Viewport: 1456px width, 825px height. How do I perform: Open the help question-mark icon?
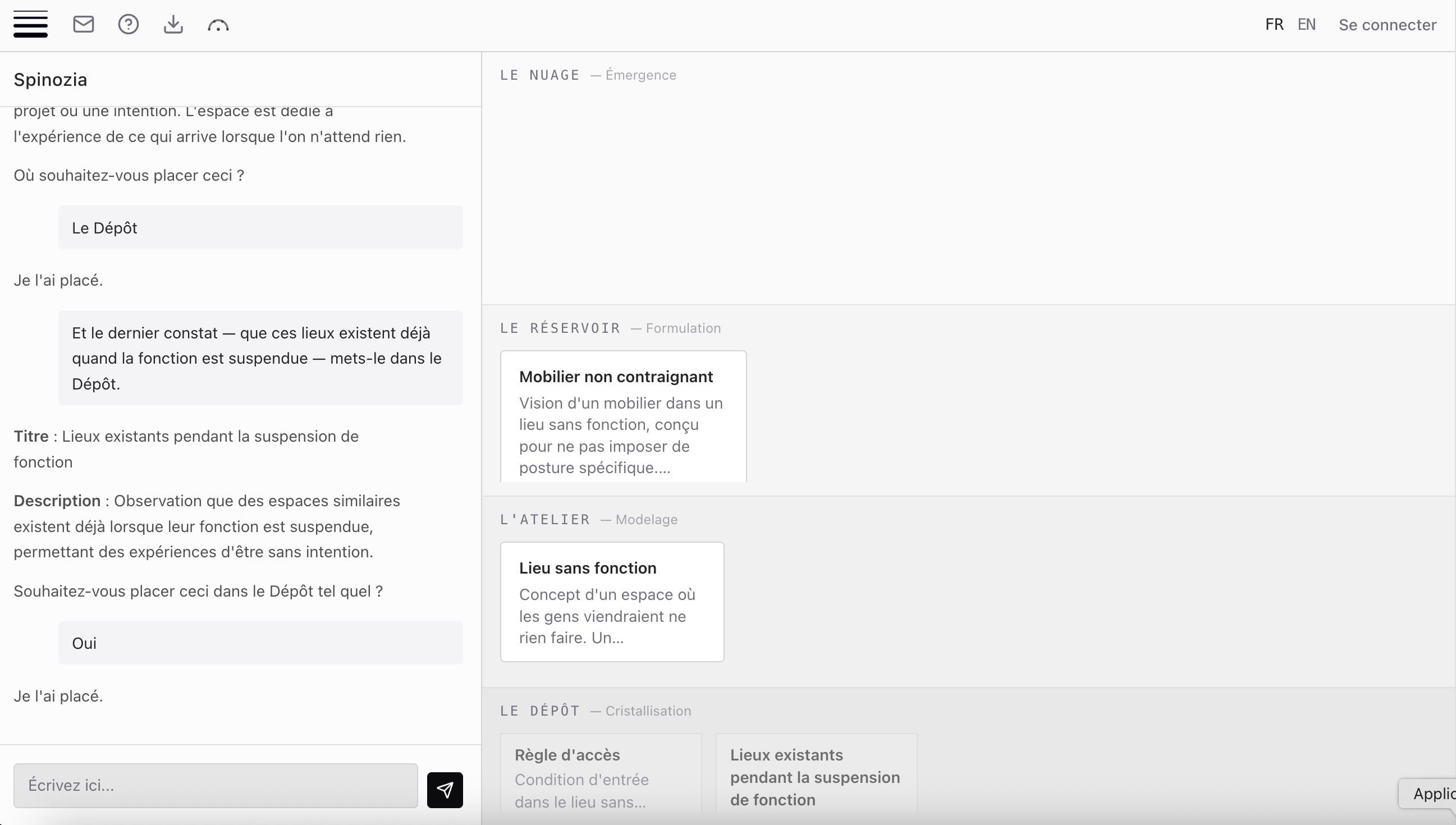(x=128, y=24)
